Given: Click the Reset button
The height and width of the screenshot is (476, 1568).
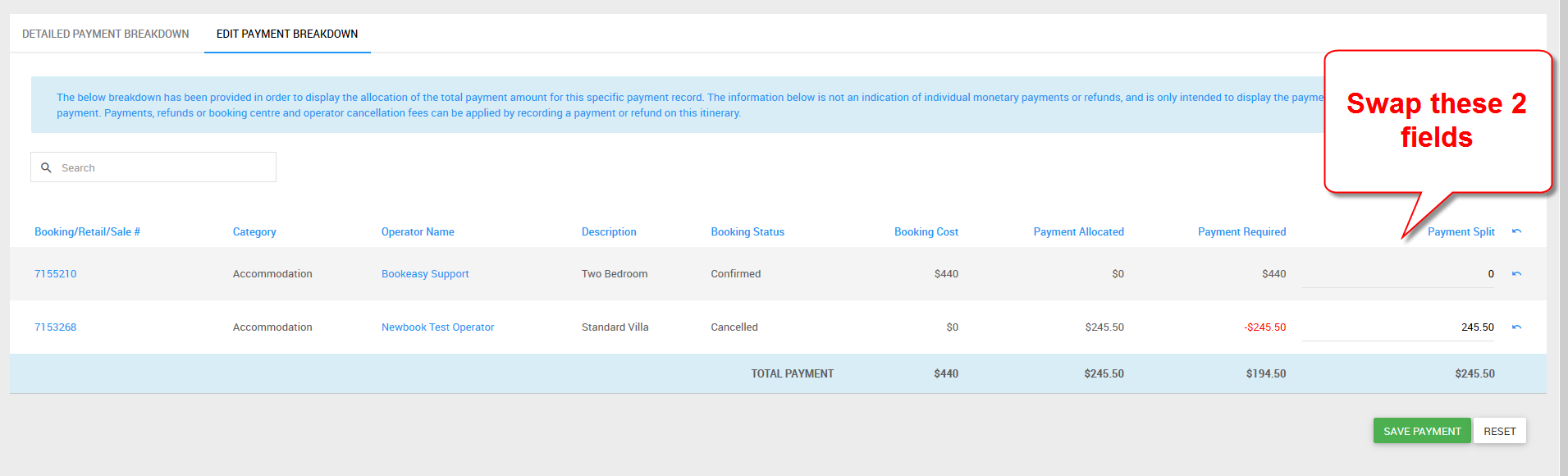Looking at the screenshot, I should (1499, 431).
